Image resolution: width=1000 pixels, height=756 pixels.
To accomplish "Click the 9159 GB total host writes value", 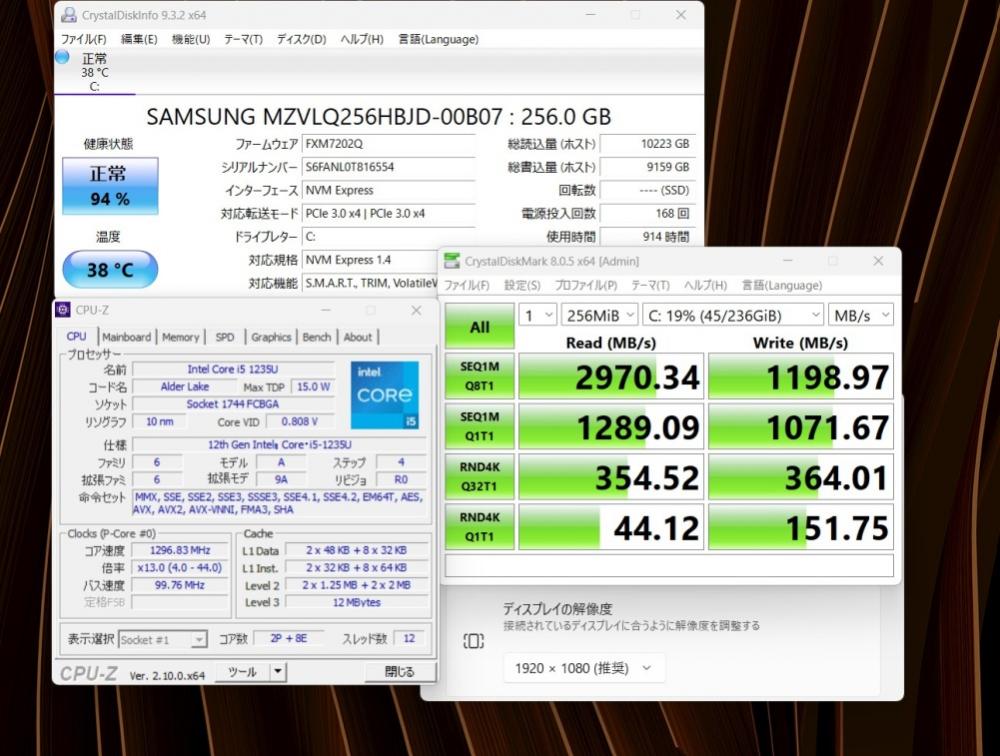I will coord(647,167).
